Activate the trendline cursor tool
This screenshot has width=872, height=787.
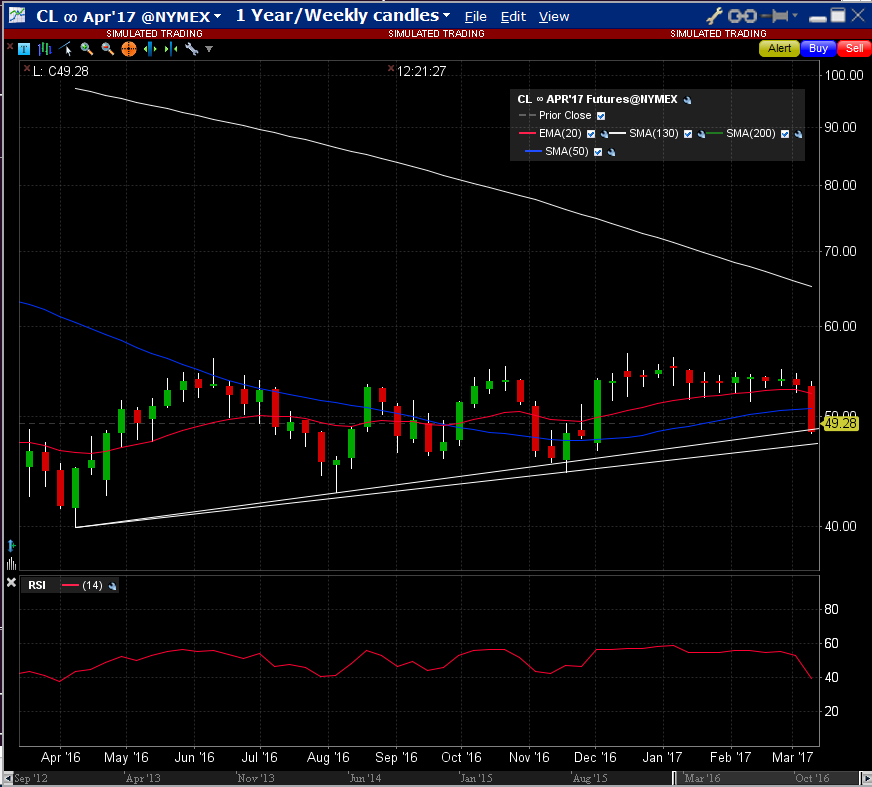click(66, 49)
